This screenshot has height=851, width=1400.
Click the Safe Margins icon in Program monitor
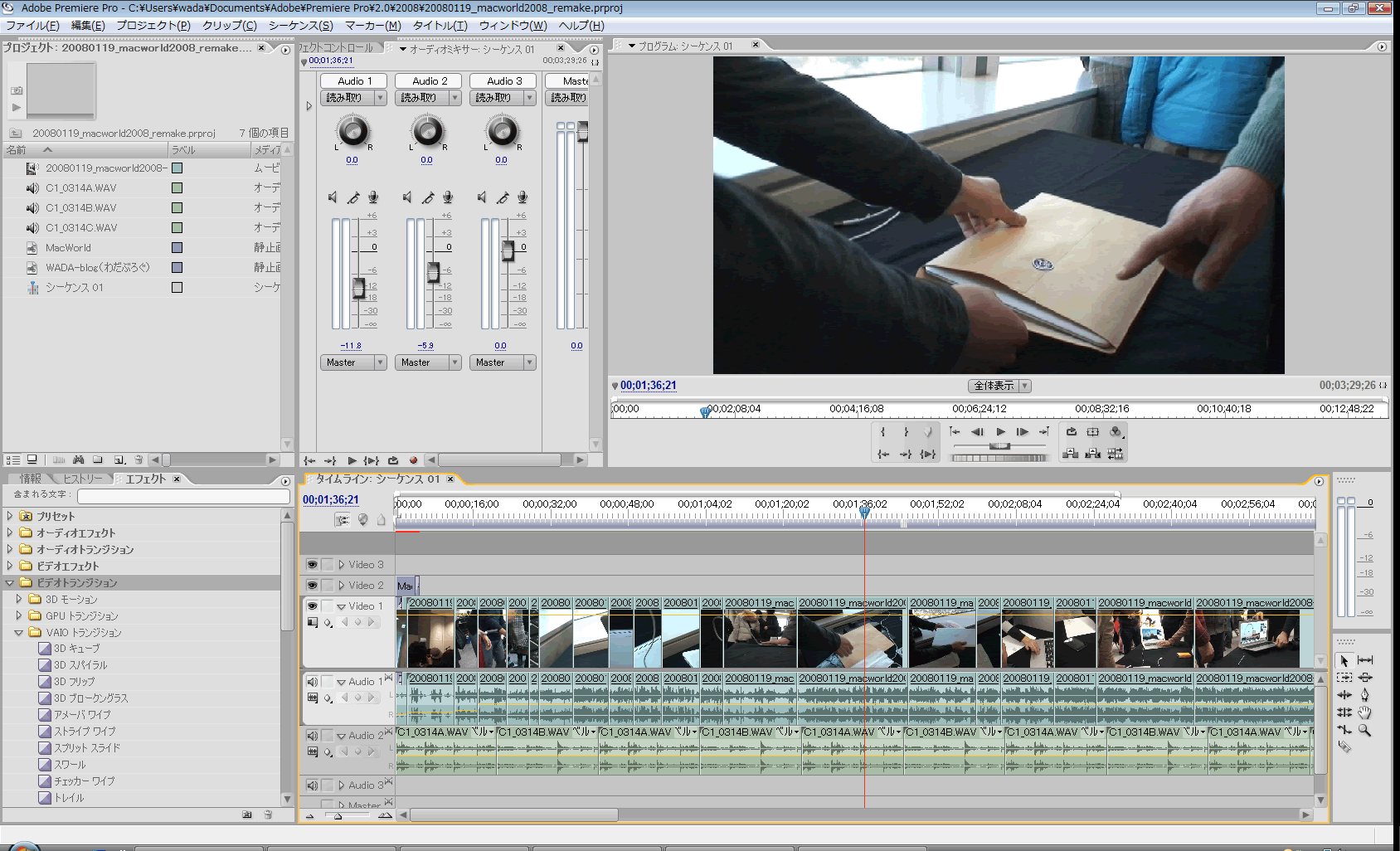click(x=1093, y=432)
